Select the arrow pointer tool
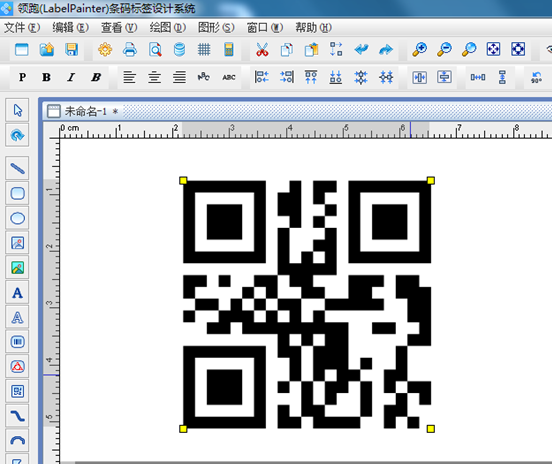The width and height of the screenshot is (552, 464). (17, 110)
